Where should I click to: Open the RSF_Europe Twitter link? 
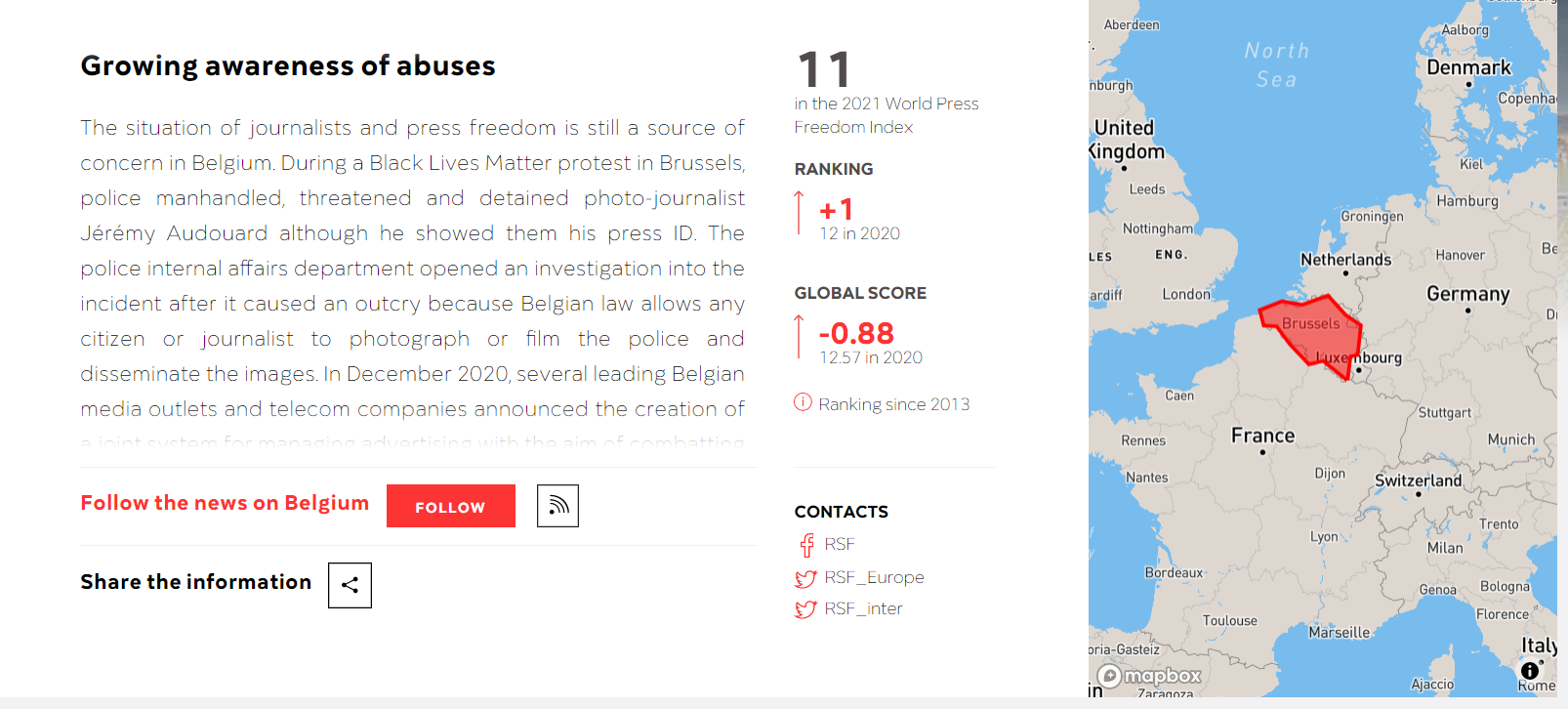pyautogui.click(x=874, y=577)
